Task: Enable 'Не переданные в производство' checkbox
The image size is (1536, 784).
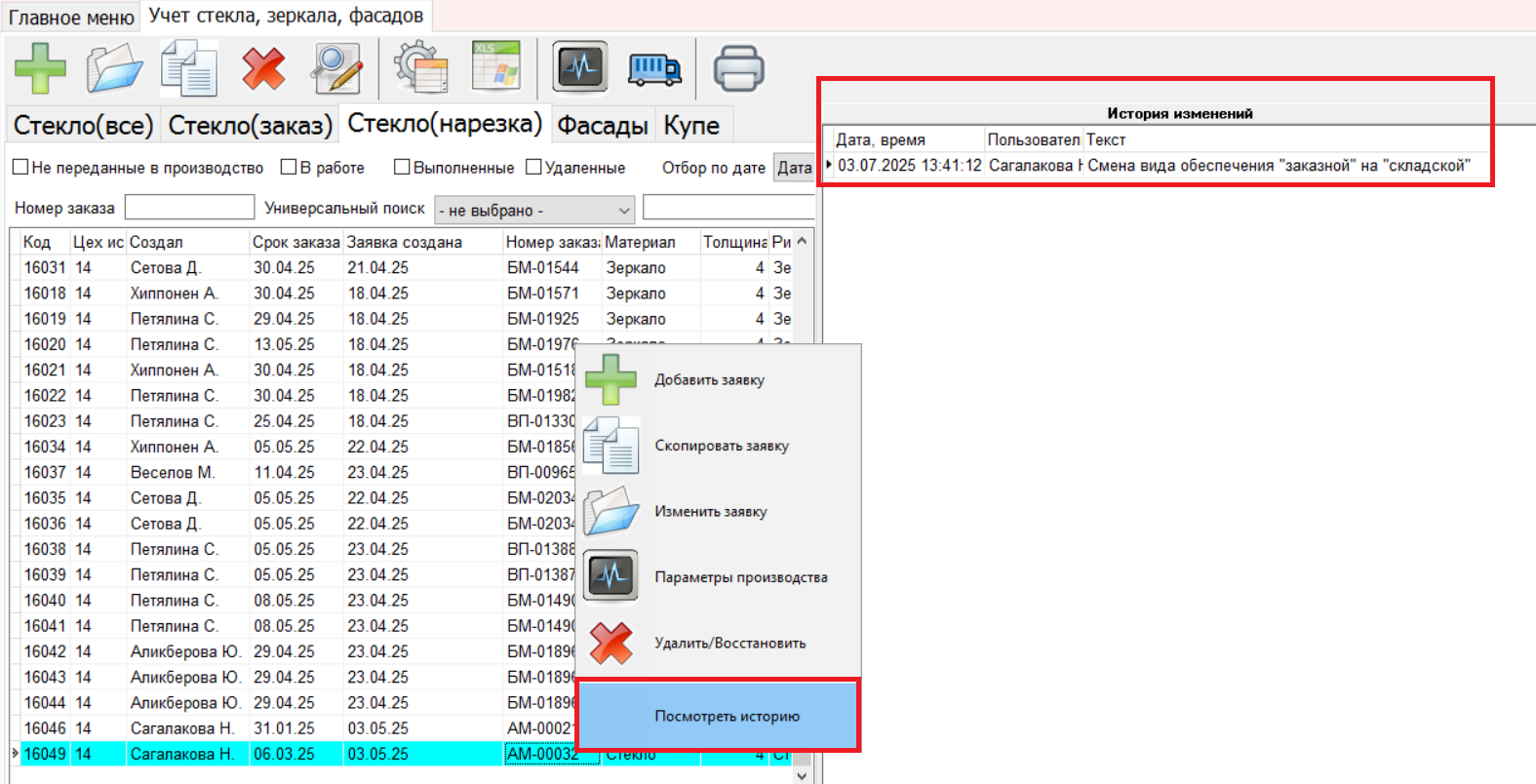Action: (20, 168)
